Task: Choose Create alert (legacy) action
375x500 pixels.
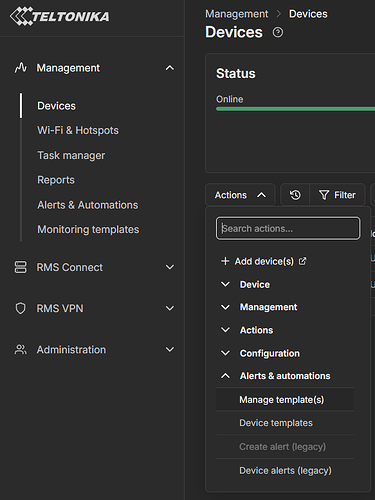Action: pyautogui.click(x=285, y=447)
